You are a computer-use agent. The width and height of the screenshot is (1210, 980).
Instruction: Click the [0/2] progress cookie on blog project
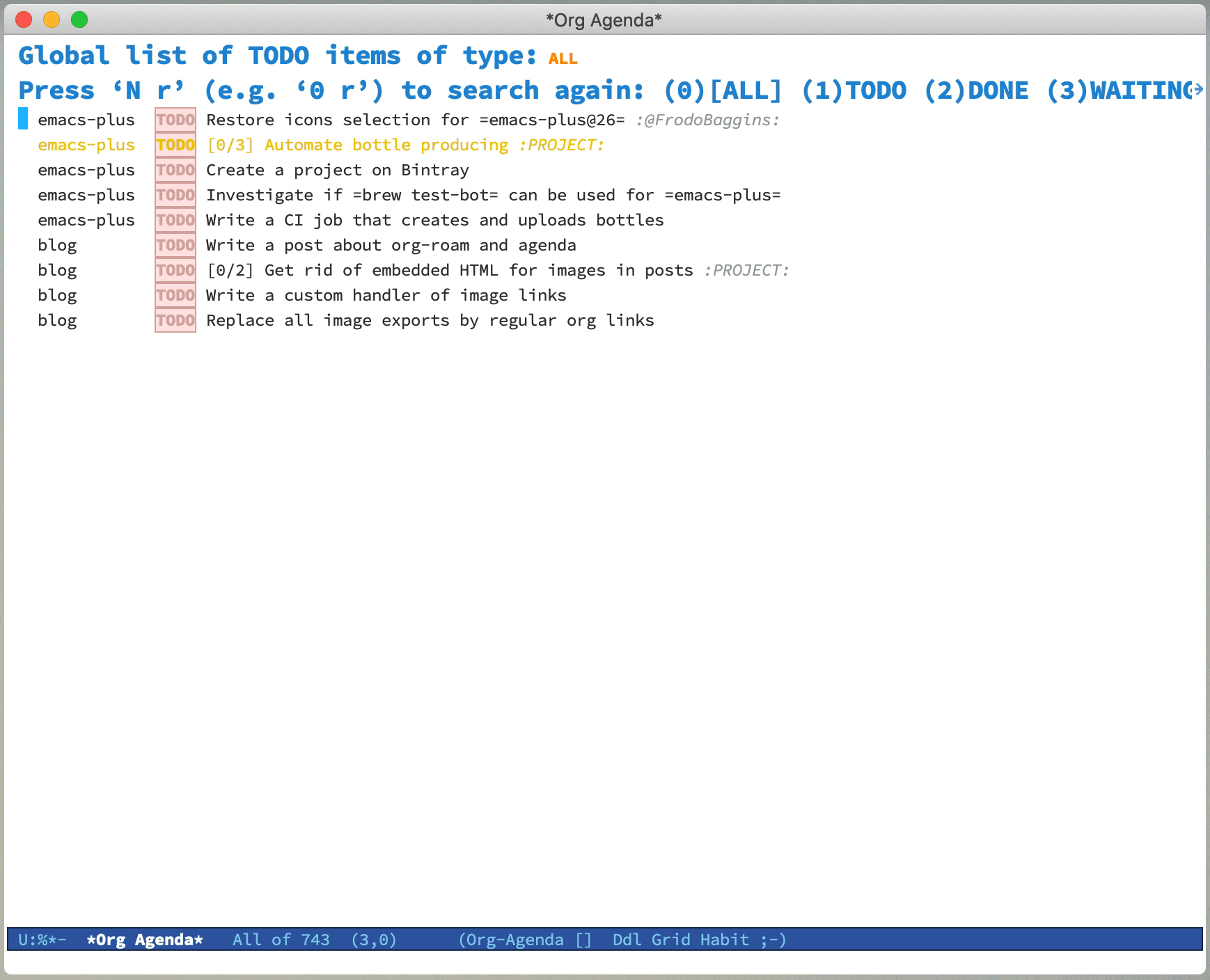tap(230, 271)
